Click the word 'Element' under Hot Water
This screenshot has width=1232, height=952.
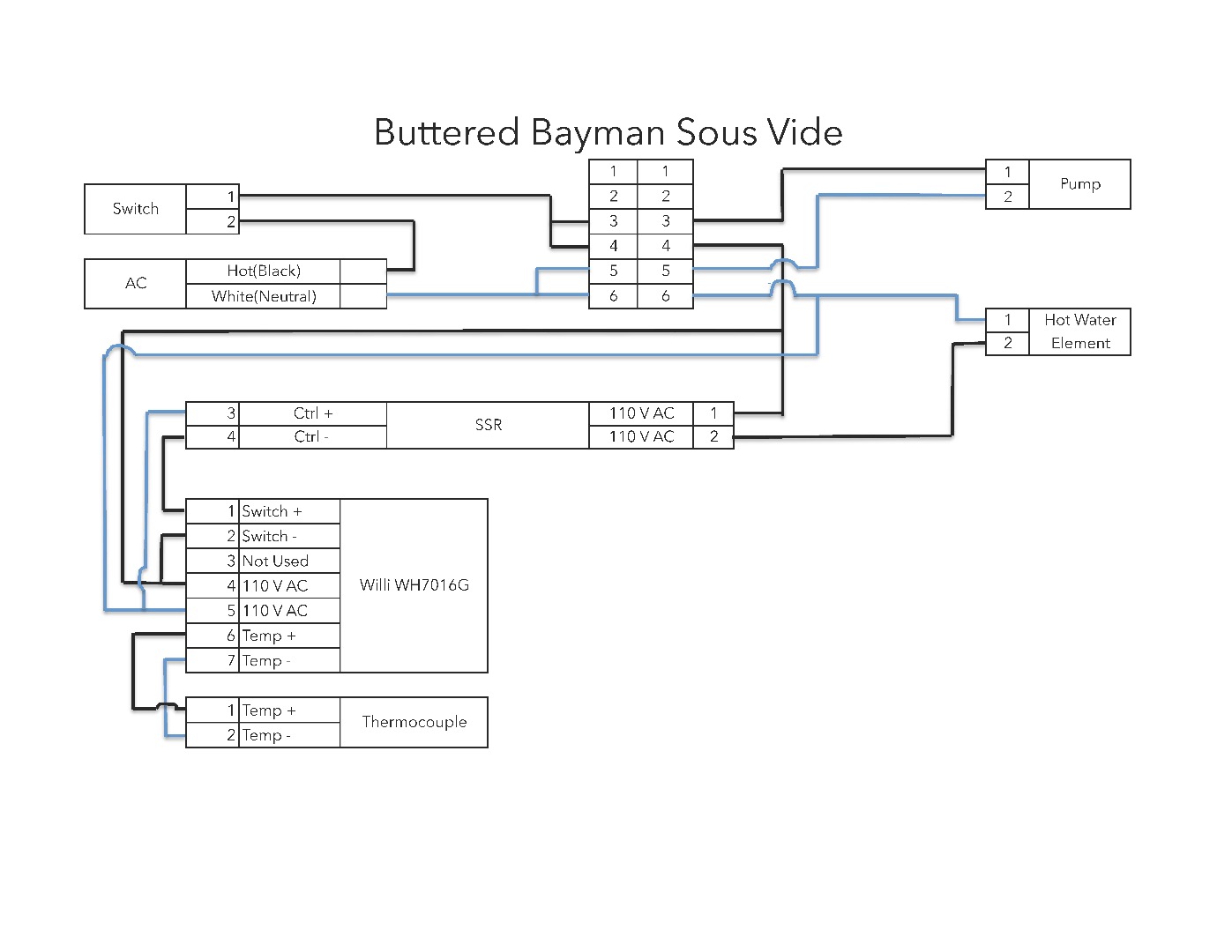pyautogui.click(x=1080, y=344)
